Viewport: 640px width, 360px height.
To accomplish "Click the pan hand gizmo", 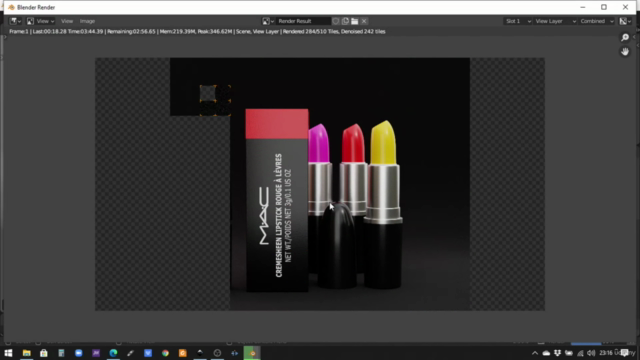I will (x=625, y=52).
